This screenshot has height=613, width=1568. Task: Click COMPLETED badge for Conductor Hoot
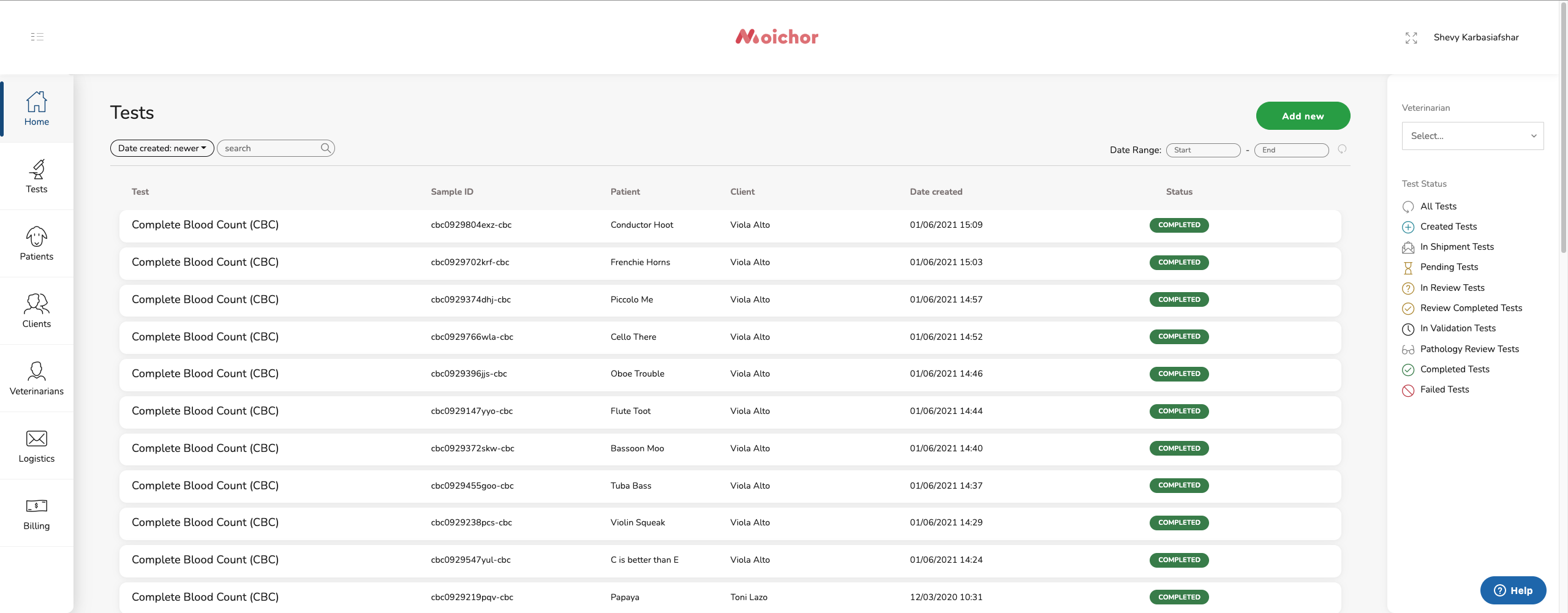pos(1179,225)
